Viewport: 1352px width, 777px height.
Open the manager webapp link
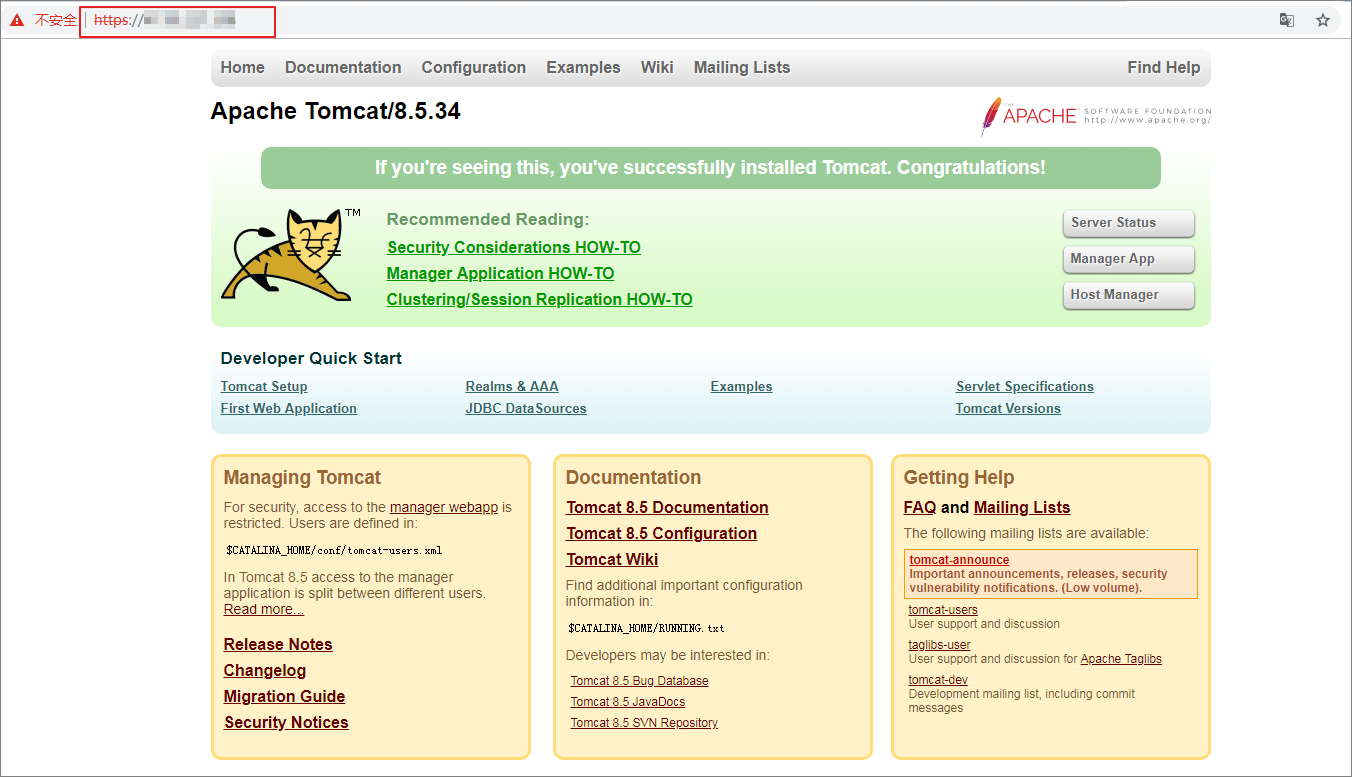[x=444, y=507]
